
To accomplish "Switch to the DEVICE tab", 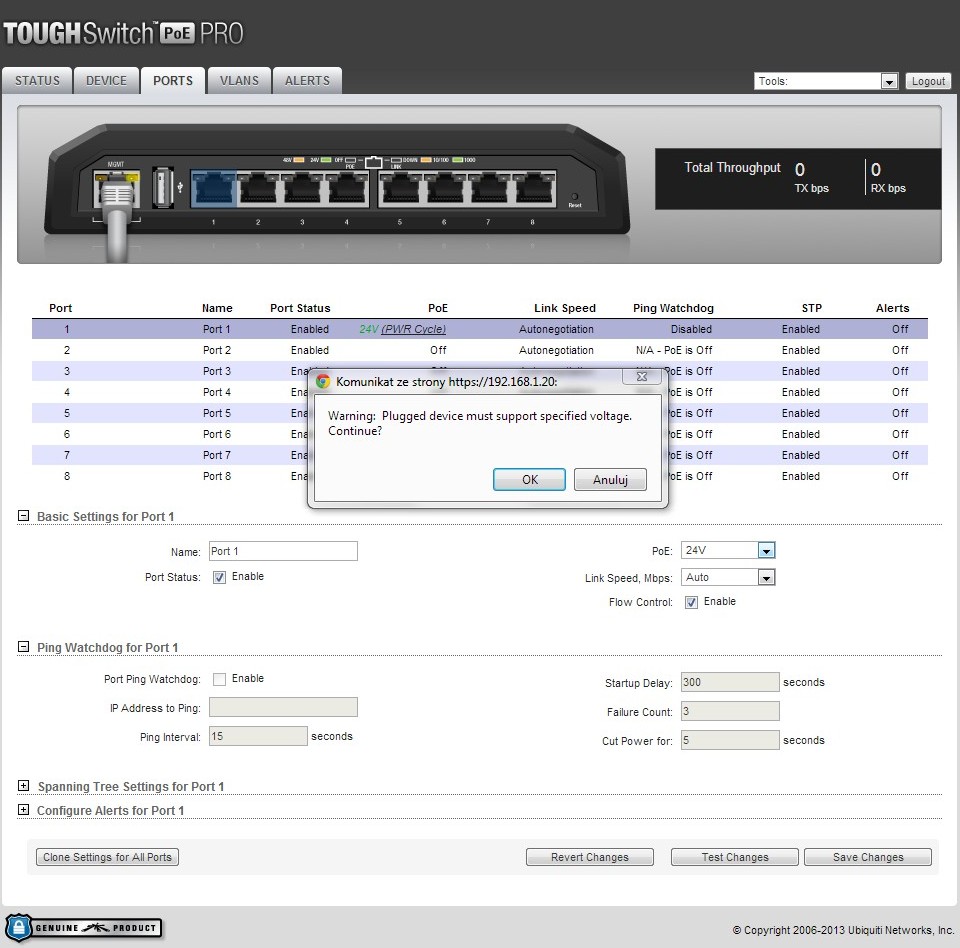I will click(107, 81).
